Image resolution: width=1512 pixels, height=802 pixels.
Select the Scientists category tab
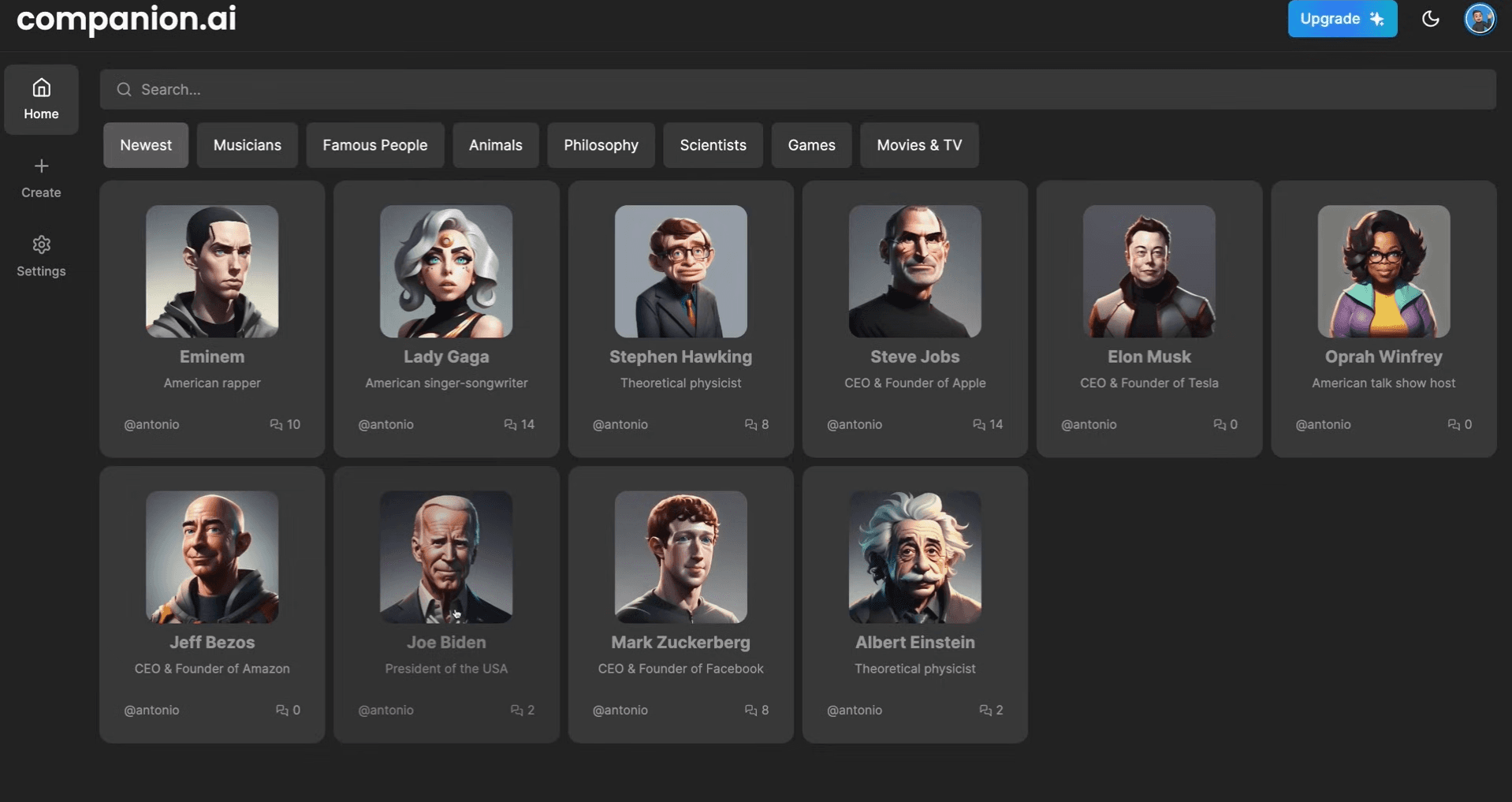click(713, 145)
